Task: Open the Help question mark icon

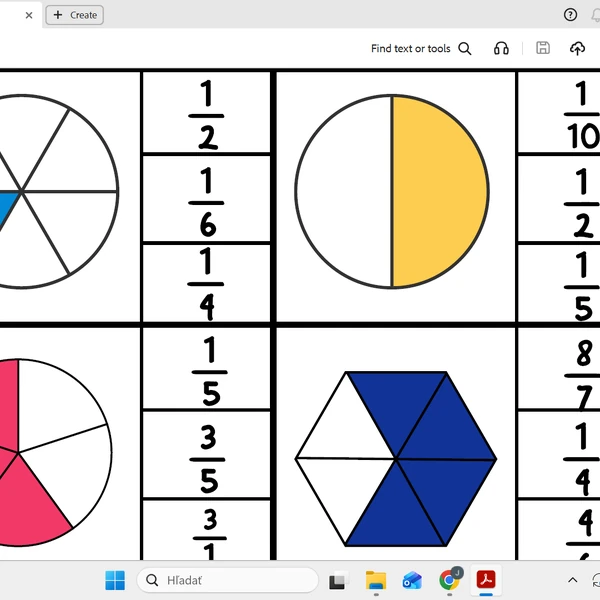Action: click(570, 15)
